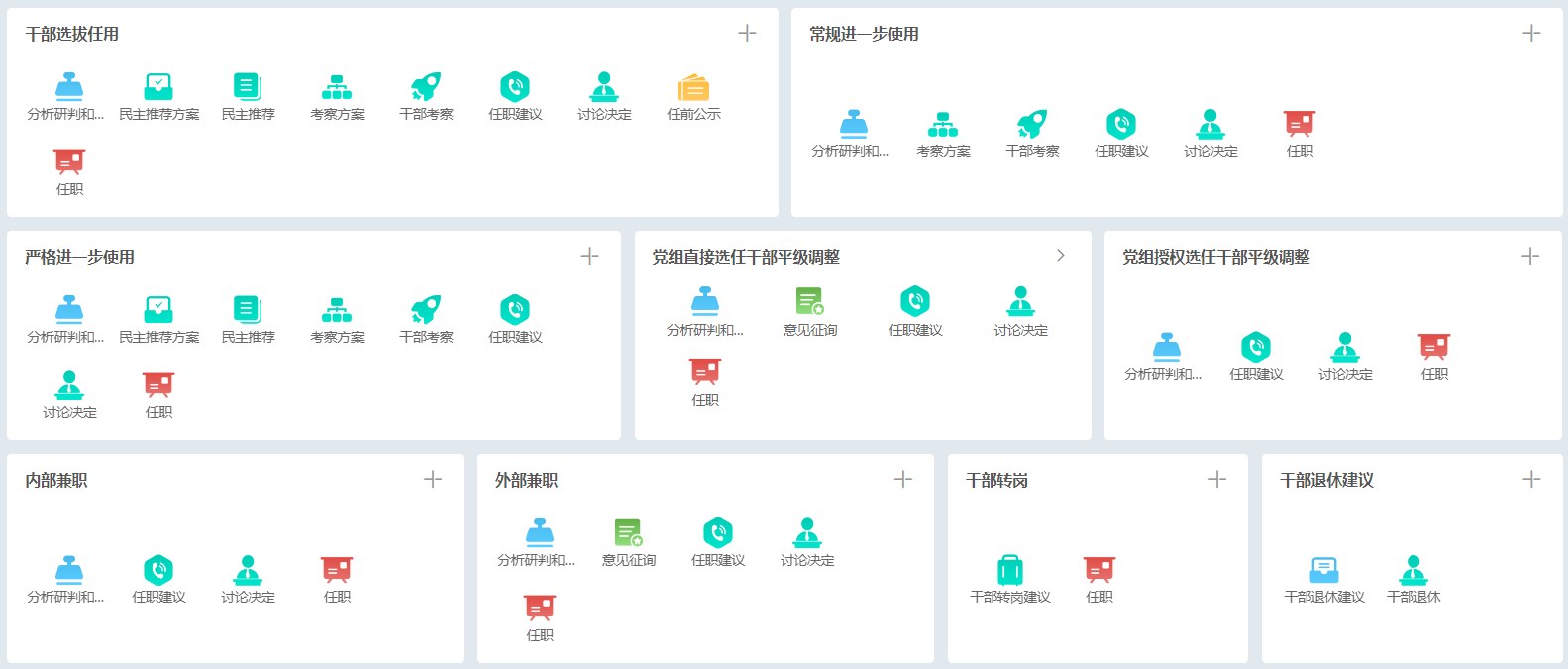Image resolution: width=1568 pixels, height=669 pixels.
Task: Open 分析研判和 icon in 外部兼职 panel
Action: pos(540,533)
